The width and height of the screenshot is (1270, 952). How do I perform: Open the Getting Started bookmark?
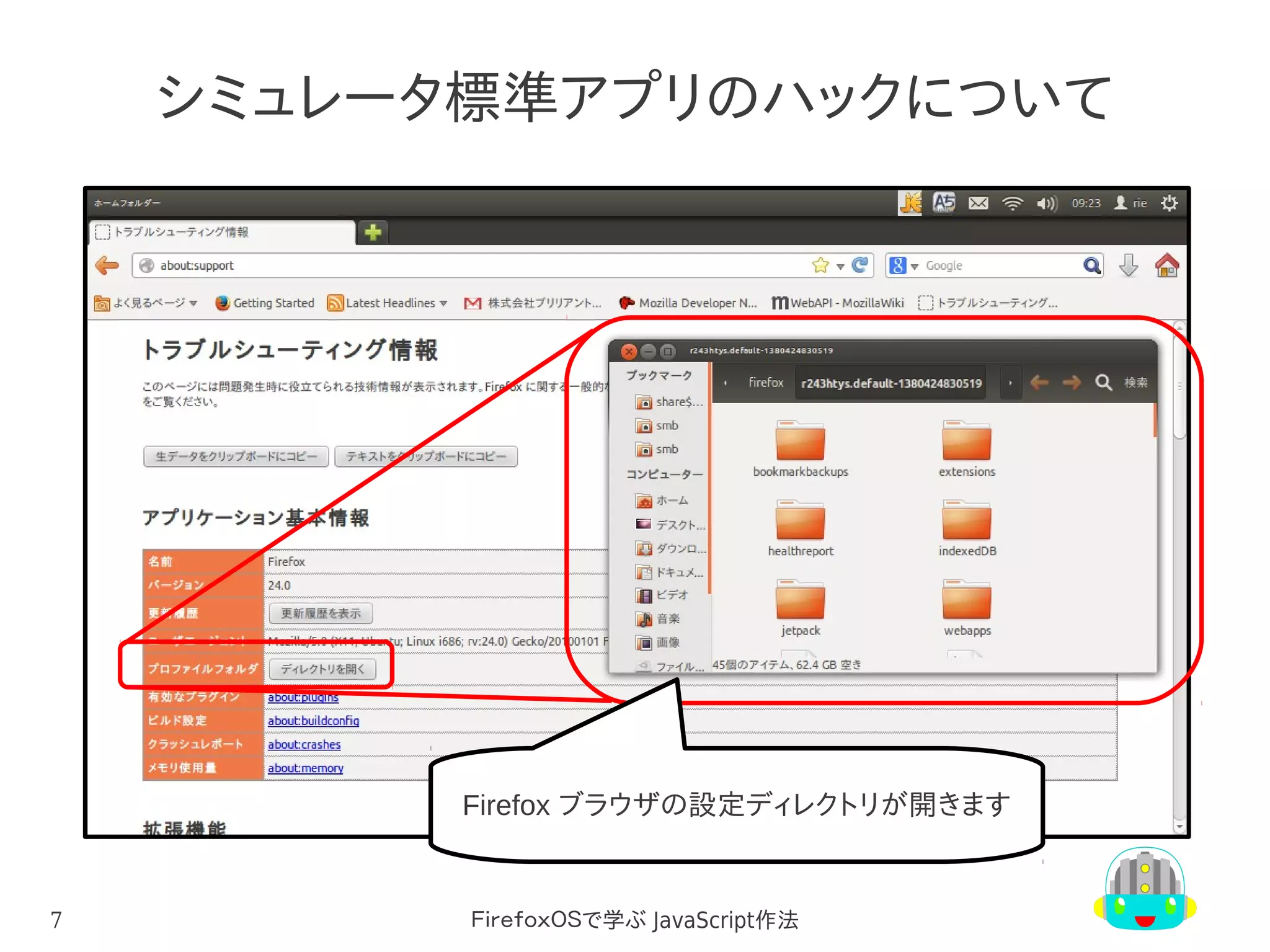(265, 303)
